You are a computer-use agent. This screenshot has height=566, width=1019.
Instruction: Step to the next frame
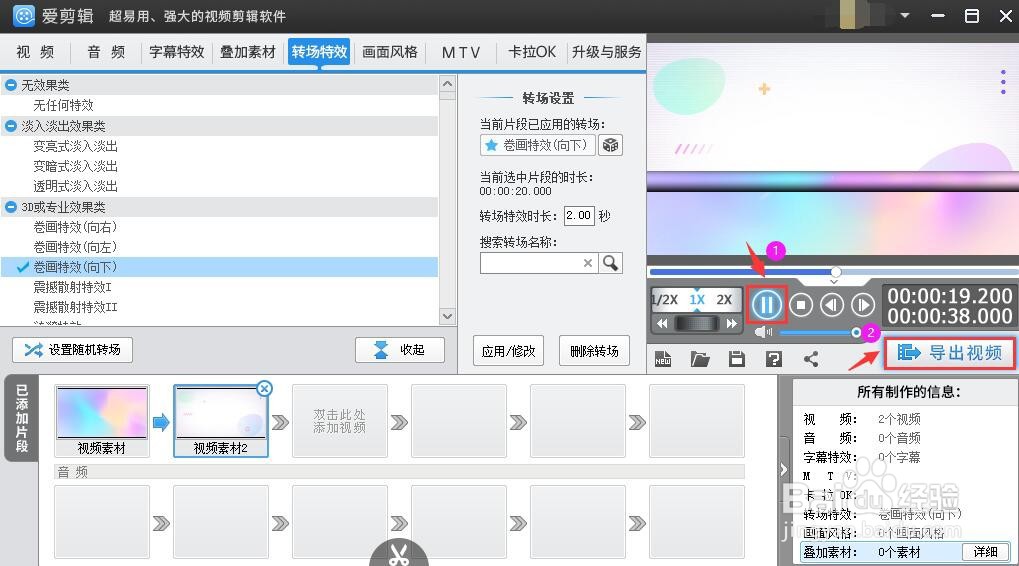pos(863,304)
